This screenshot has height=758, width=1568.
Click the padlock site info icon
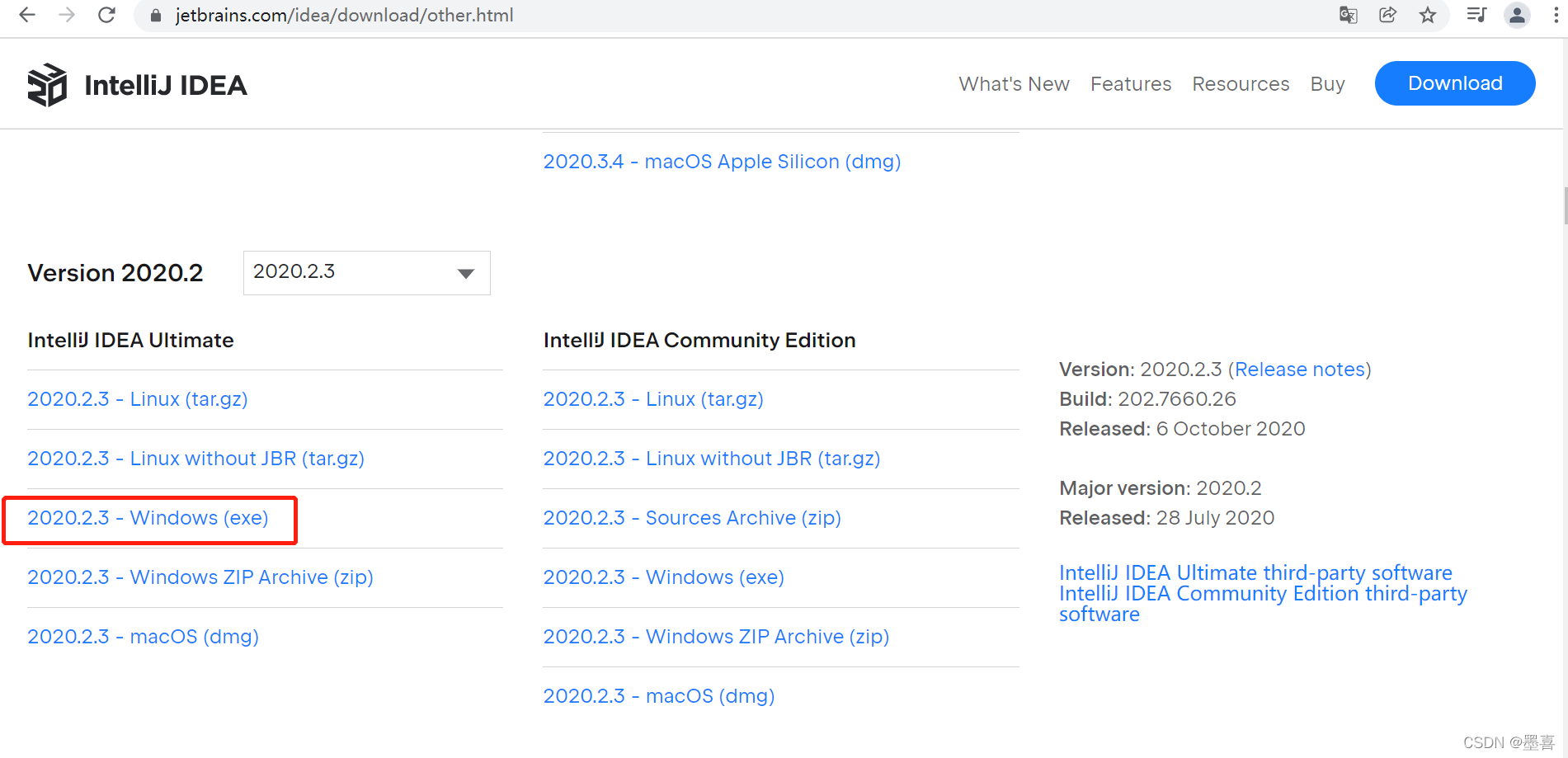click(155, 16)
